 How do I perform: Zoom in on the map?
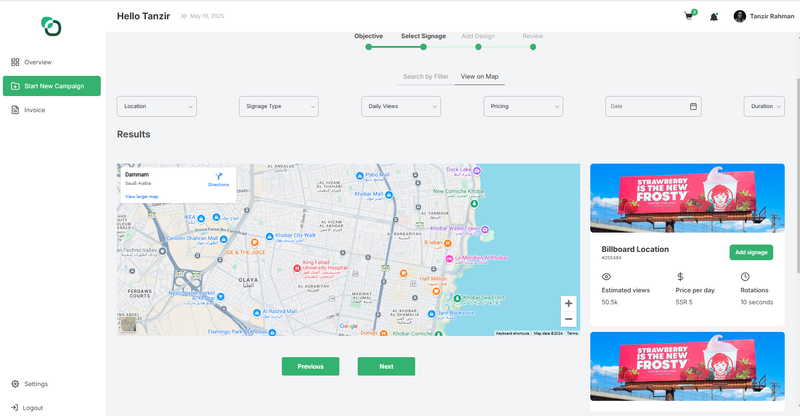tap(568, 303)
